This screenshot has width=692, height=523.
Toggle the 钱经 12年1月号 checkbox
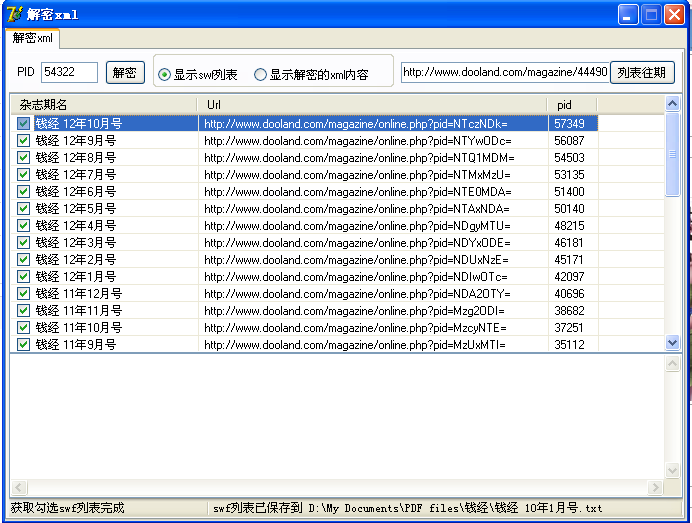point(23,277)
